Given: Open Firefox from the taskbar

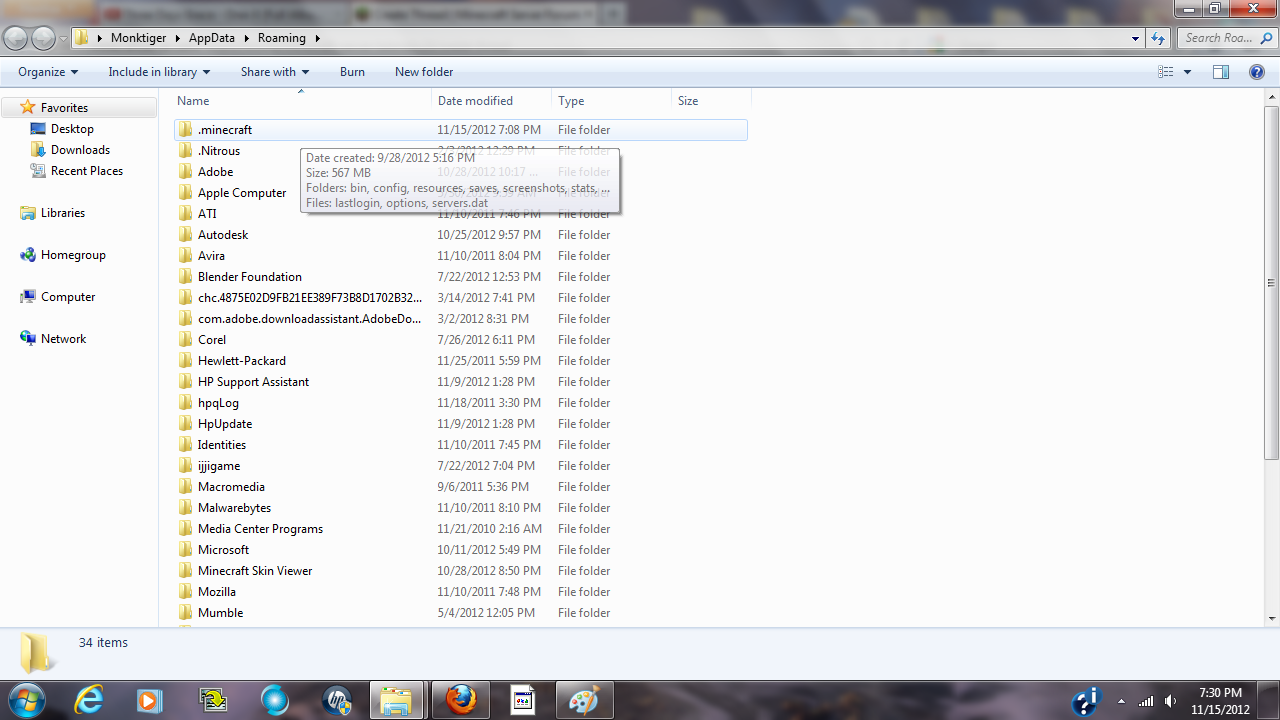Looking at the screenshot, I should [x=461, y=700].
